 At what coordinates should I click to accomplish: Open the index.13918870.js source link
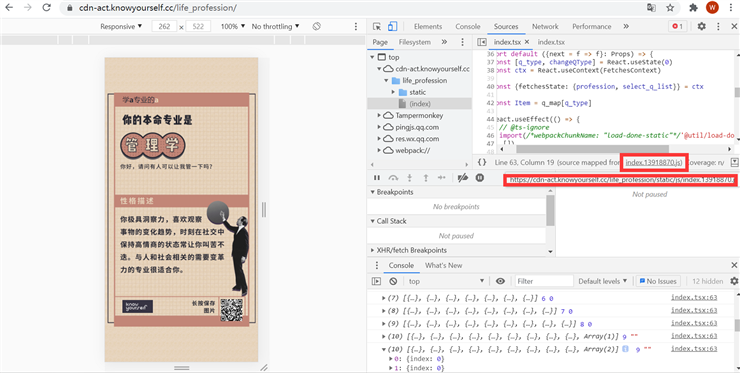[x=654, y=162]
